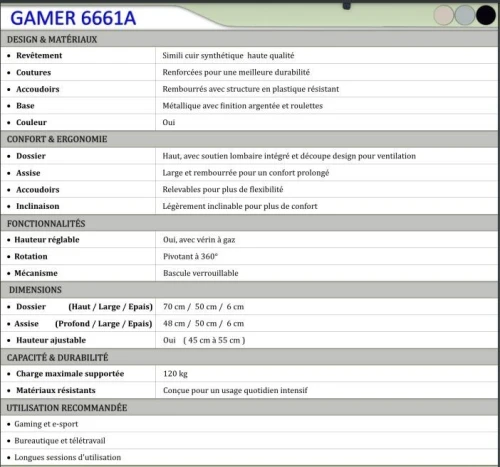Click '70 cm / 50 cm / 6 cm' value

point(203,307)
